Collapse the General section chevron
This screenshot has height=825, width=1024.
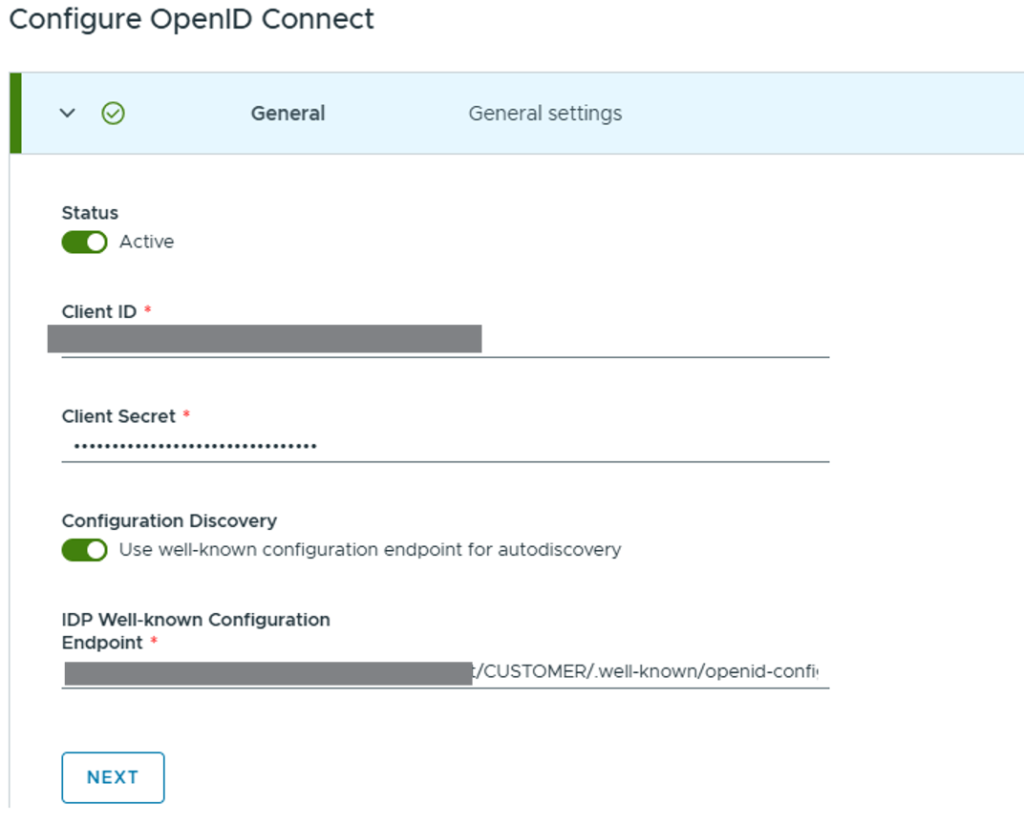pos(67,113)
